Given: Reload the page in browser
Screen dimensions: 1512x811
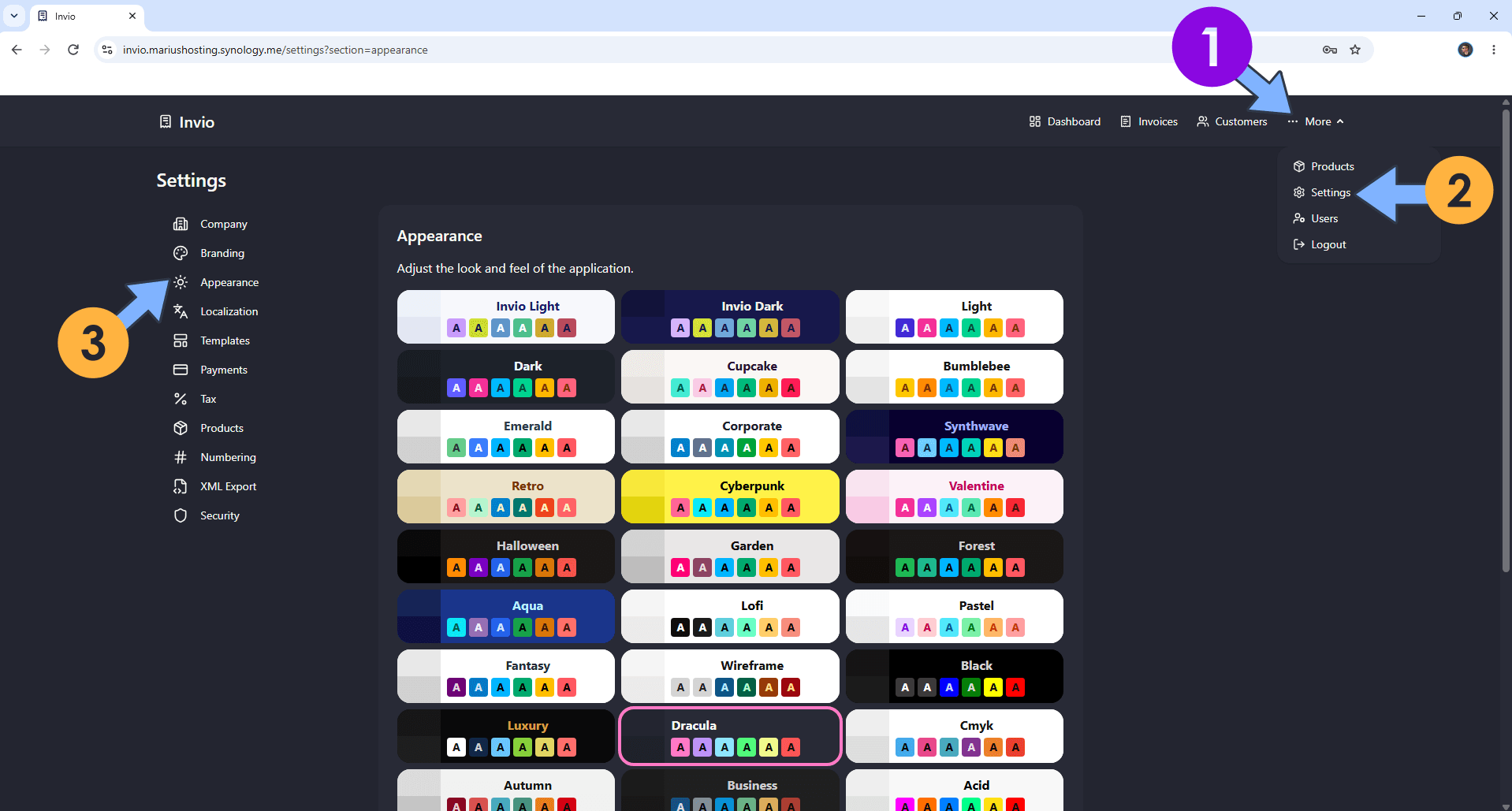Looking at the screenshot, I should click(73, 50).
